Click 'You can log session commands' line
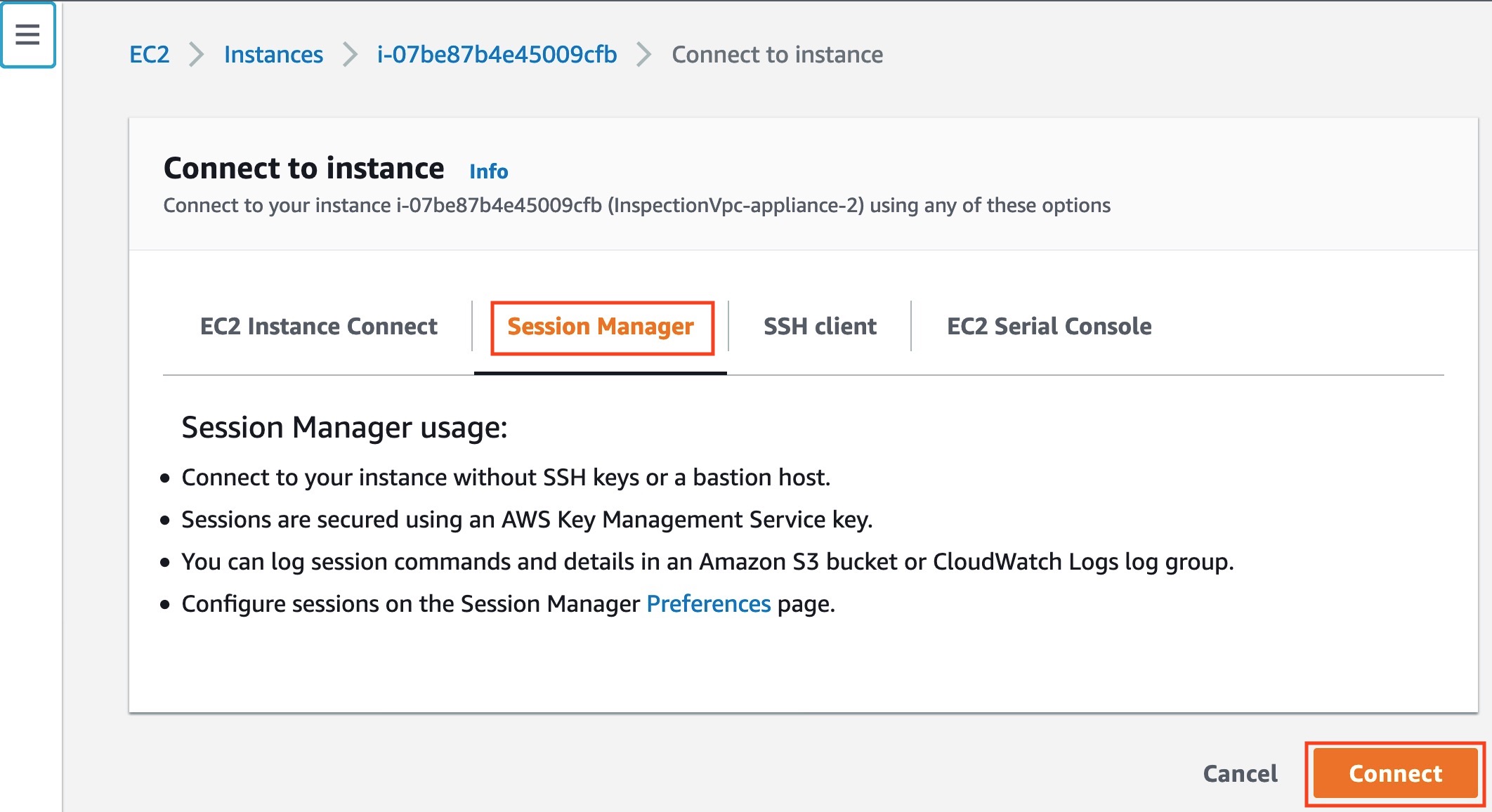Screen dimensions: 1492x812 point(707,562)
